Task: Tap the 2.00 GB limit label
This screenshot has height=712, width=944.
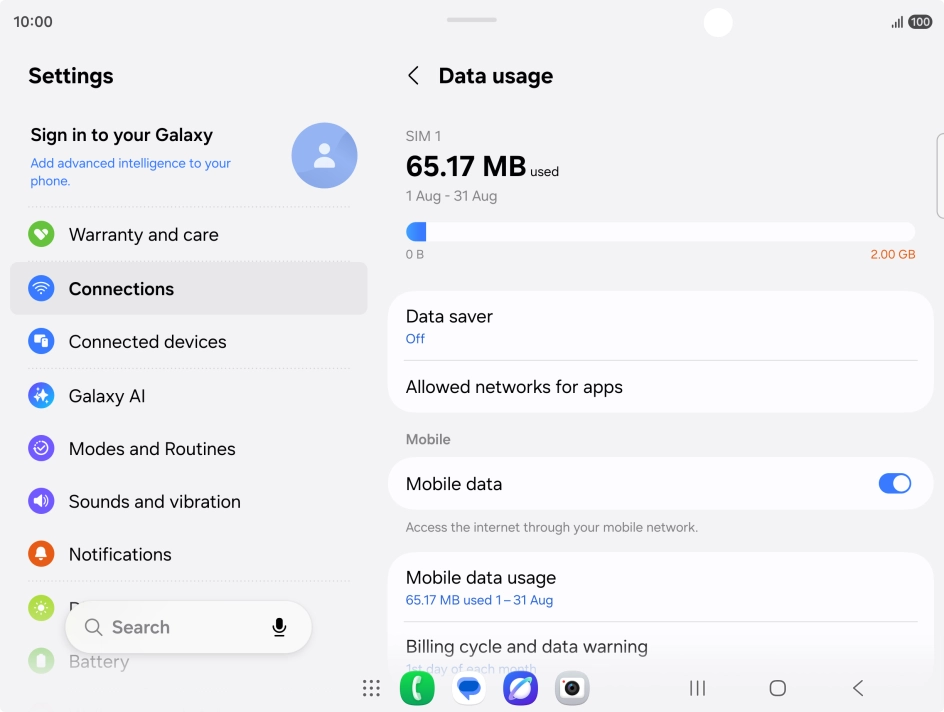Action: click(x=893, y=255)
